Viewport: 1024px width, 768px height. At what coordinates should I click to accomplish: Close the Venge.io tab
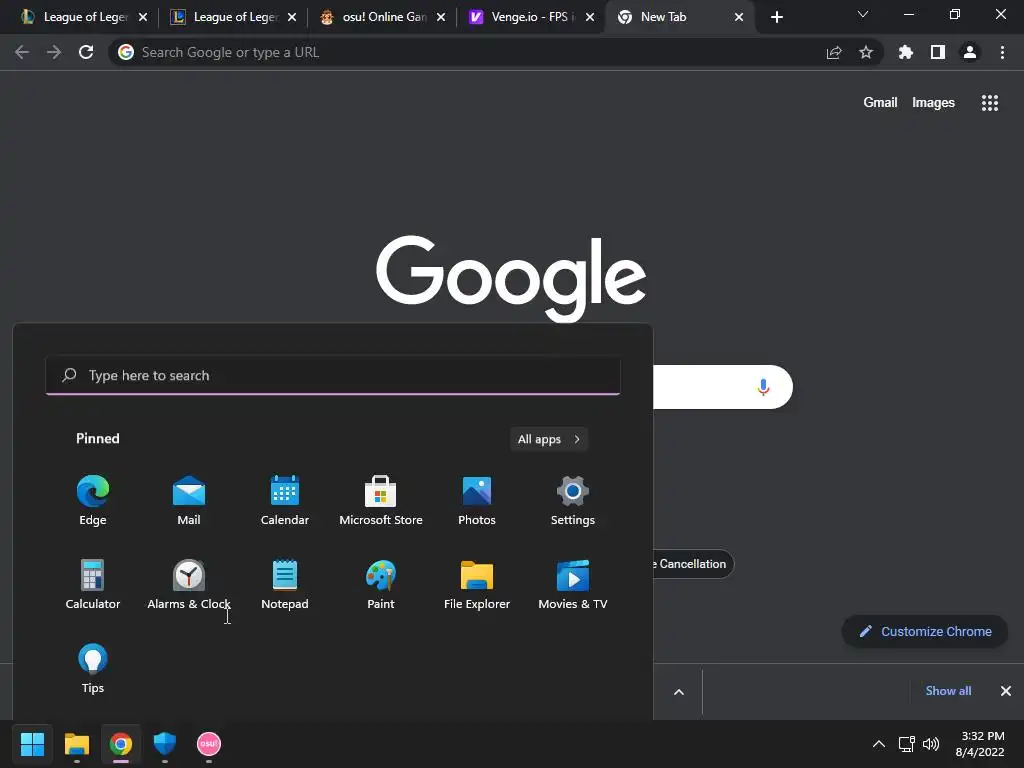tap(590, 17)
